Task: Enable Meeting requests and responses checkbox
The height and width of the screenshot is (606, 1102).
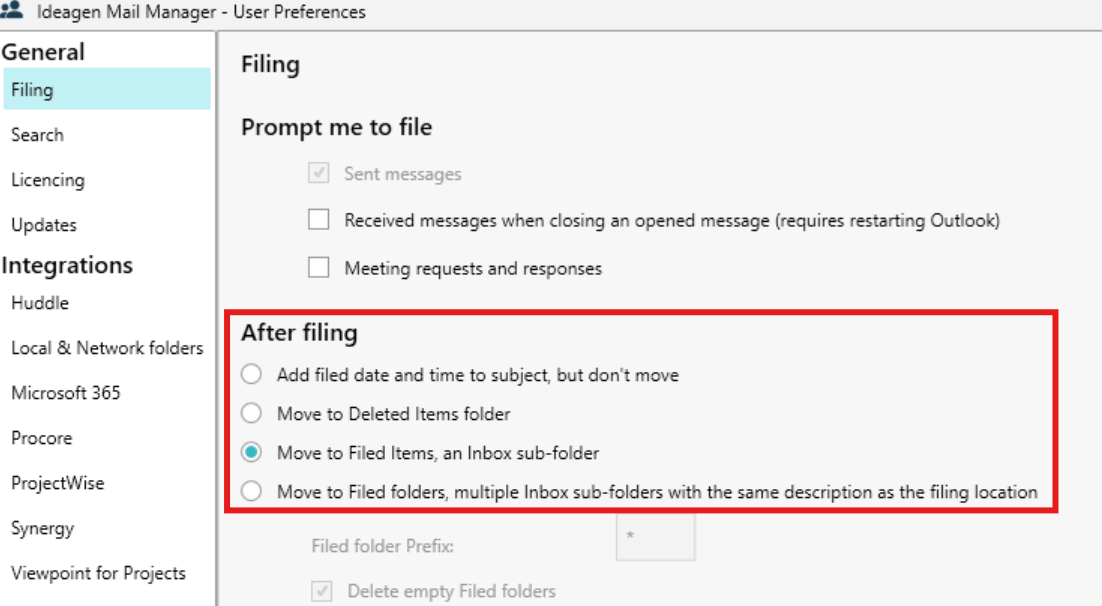Action: point(319,268)
